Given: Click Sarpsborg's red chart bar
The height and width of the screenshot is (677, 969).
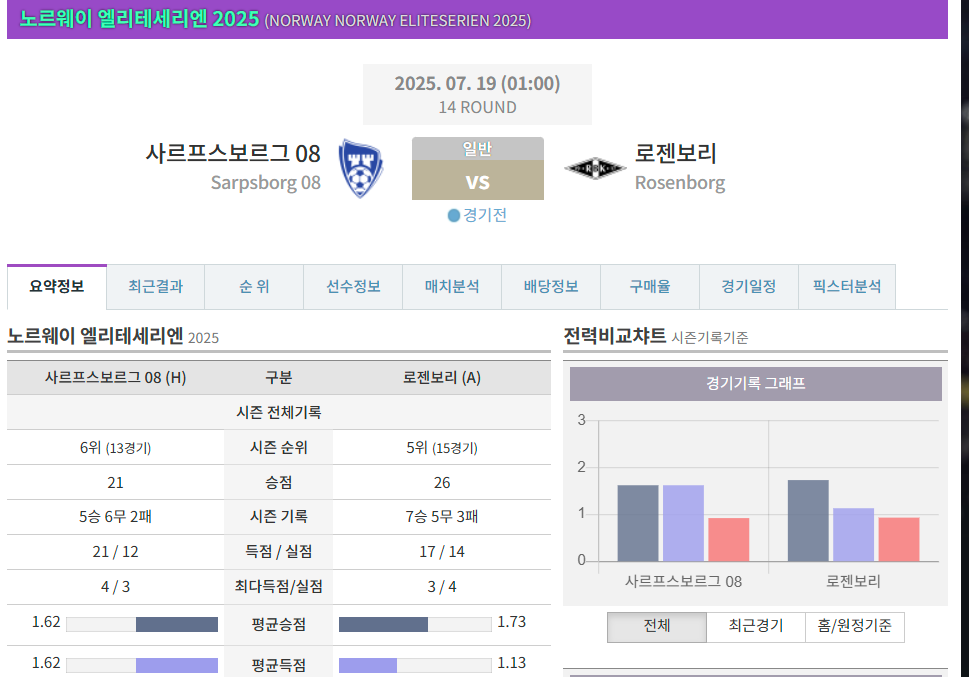Looking at the screenshot, I should click(x=729, y=540).
